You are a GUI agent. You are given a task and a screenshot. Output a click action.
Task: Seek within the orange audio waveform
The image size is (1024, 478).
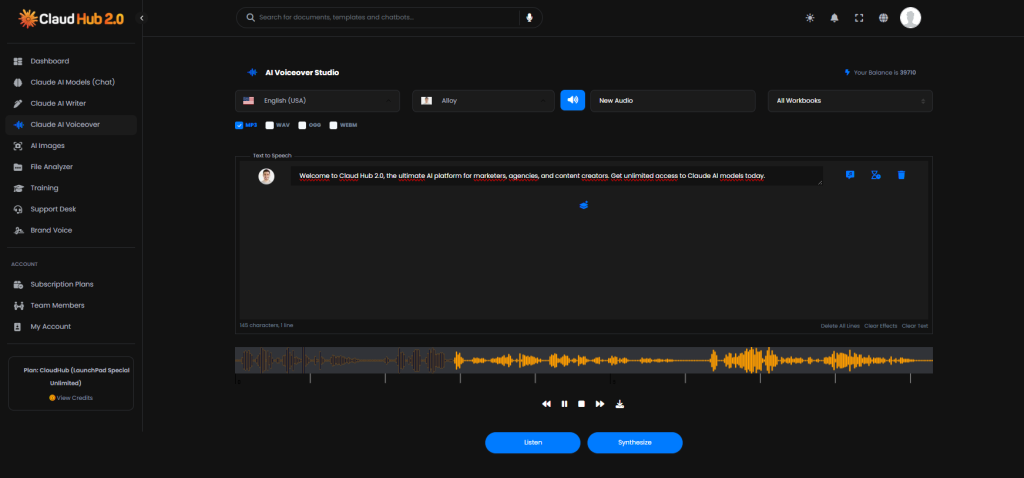tap(584, 360)
